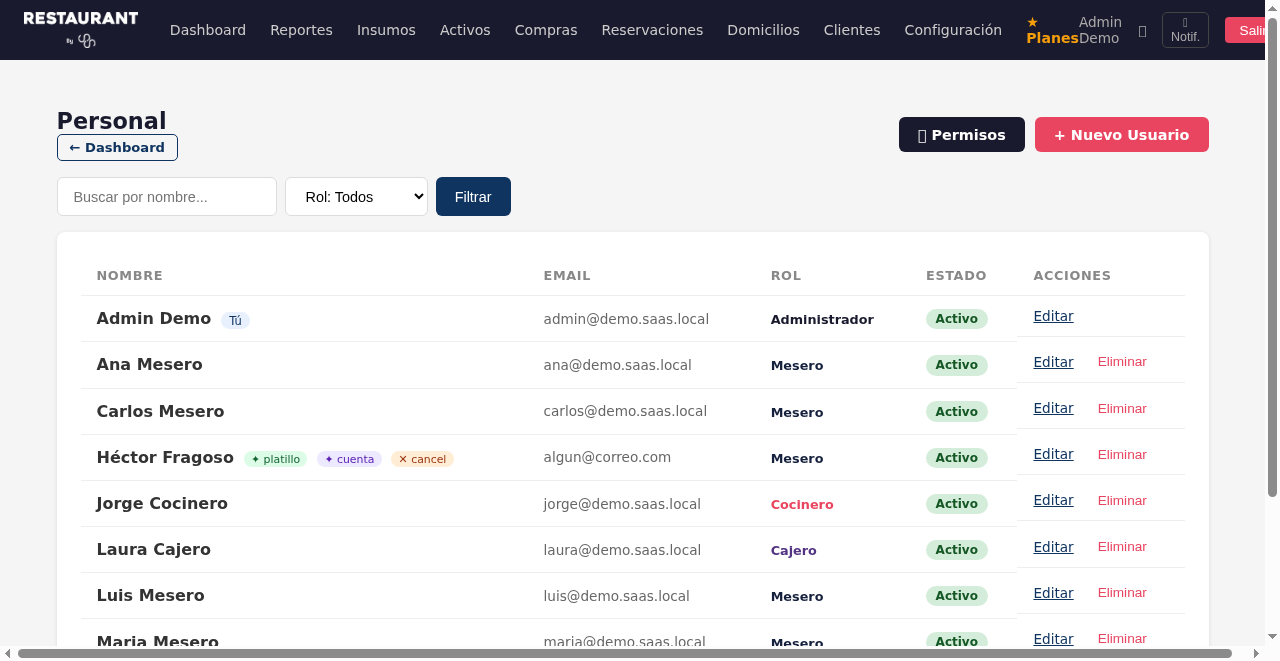Apply filters with the Filtrar button
The height and width of the screenshot is (661, 1280).
tap(473, 197)
